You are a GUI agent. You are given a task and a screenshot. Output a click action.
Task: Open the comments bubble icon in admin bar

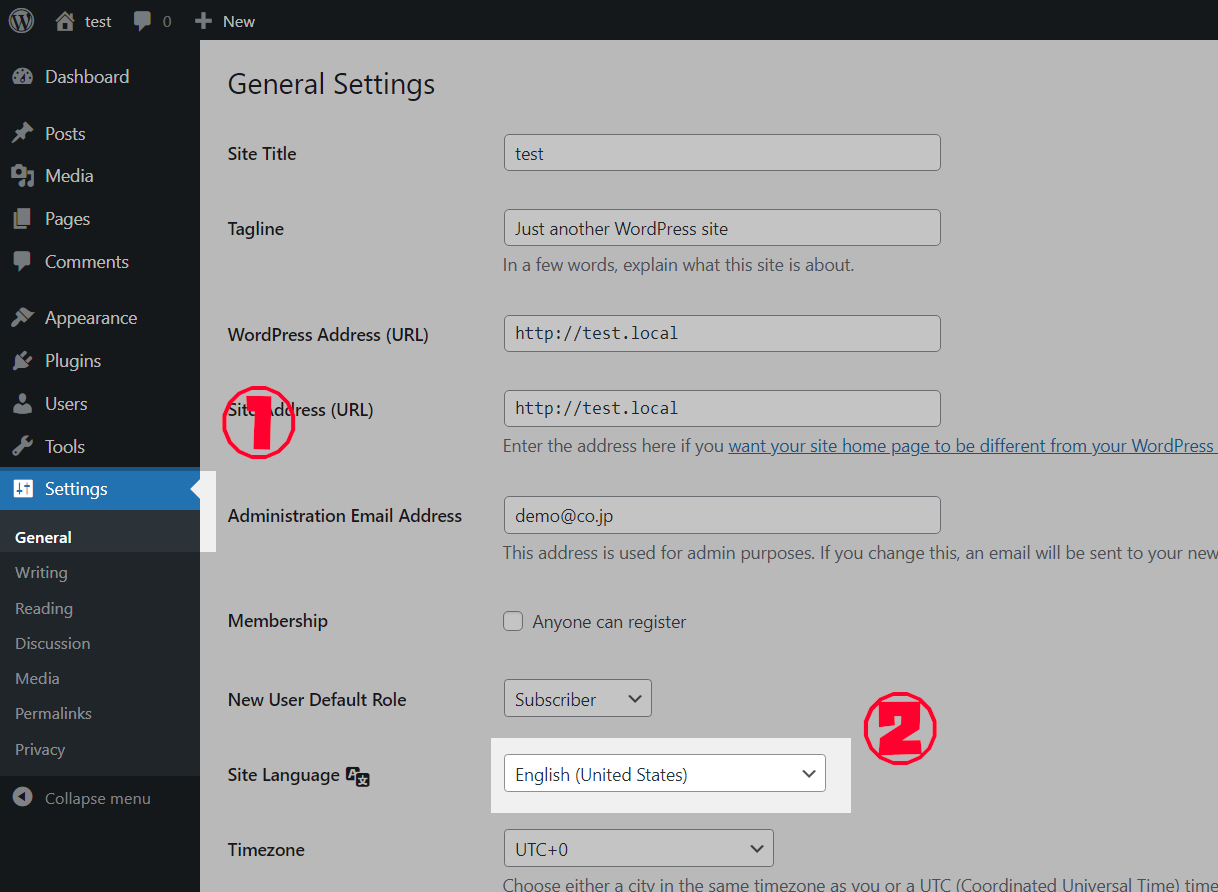(x=142, y=21)
